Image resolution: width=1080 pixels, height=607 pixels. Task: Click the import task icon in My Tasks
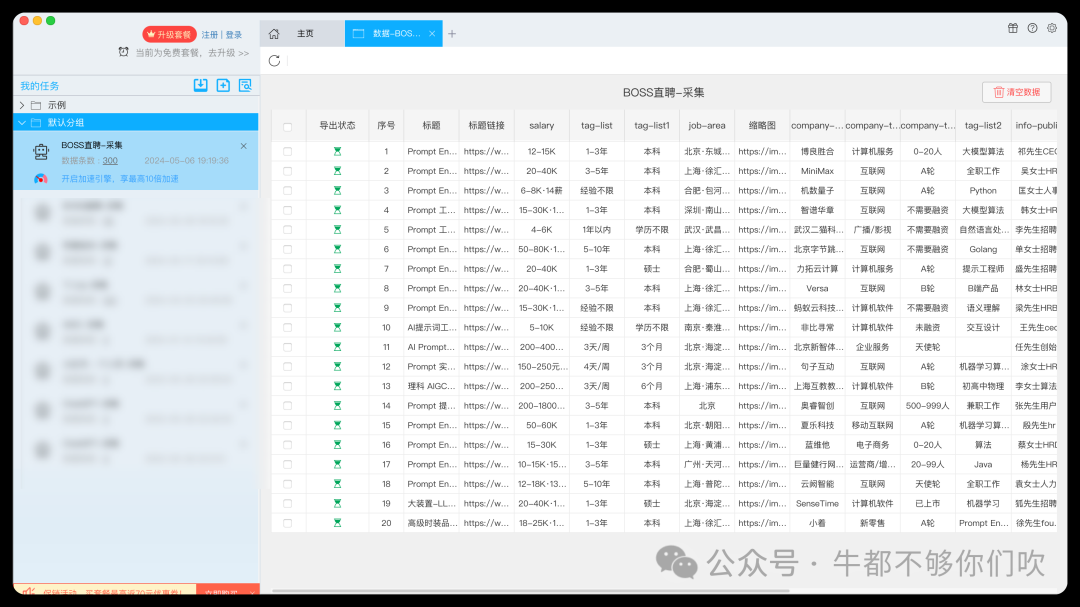(x=200, y=85)
